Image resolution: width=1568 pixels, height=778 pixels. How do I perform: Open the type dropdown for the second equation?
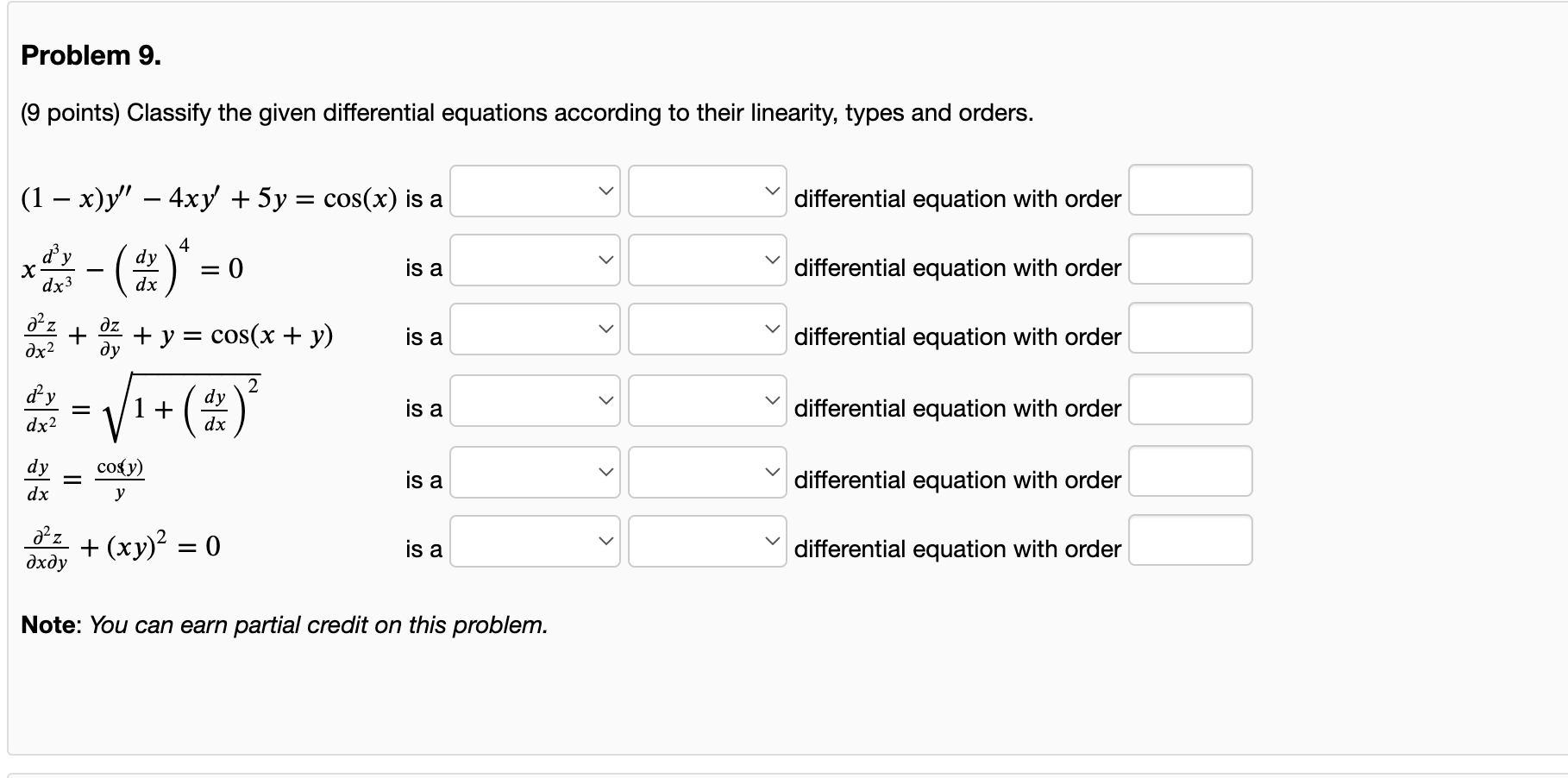tap(706, 261)
